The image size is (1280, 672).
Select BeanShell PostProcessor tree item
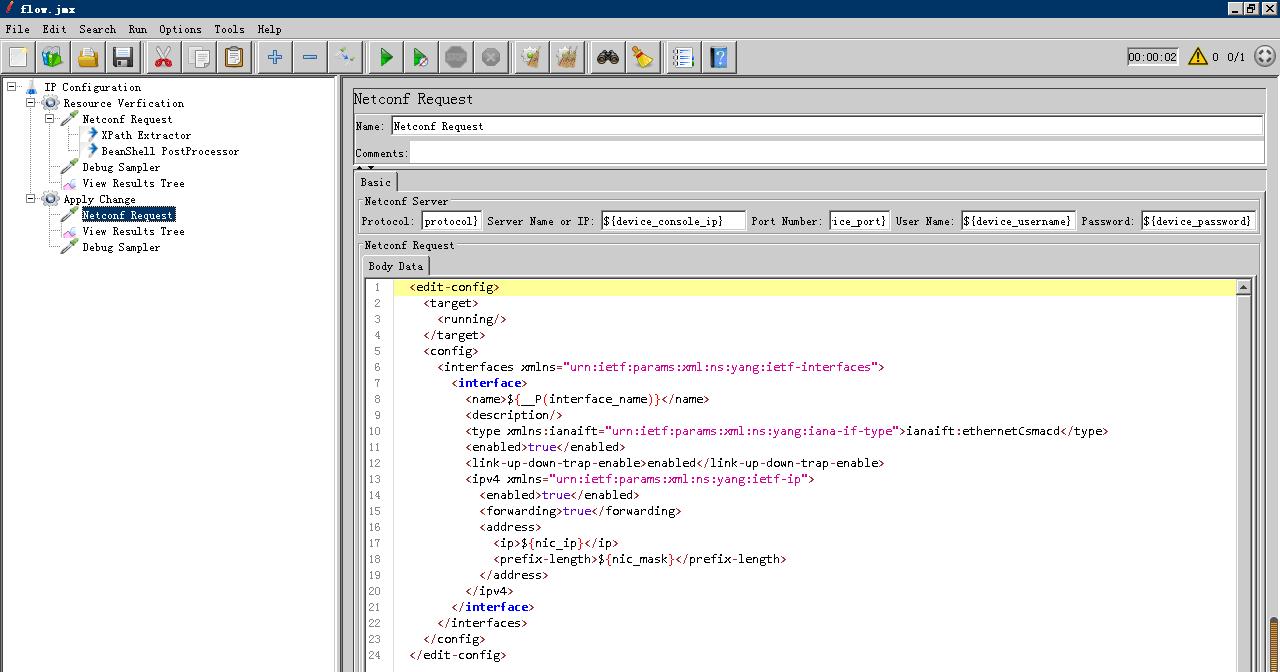tap(169, 151)
